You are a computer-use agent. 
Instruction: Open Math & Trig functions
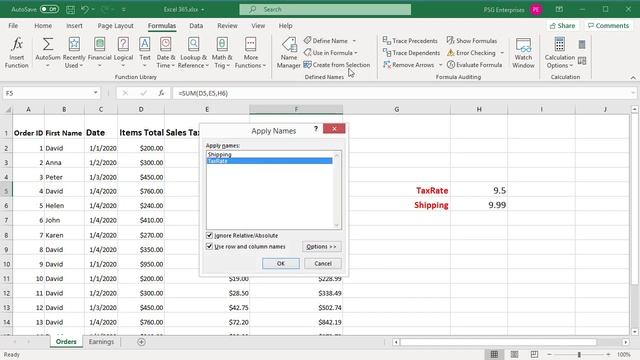(x=222, y=52)
